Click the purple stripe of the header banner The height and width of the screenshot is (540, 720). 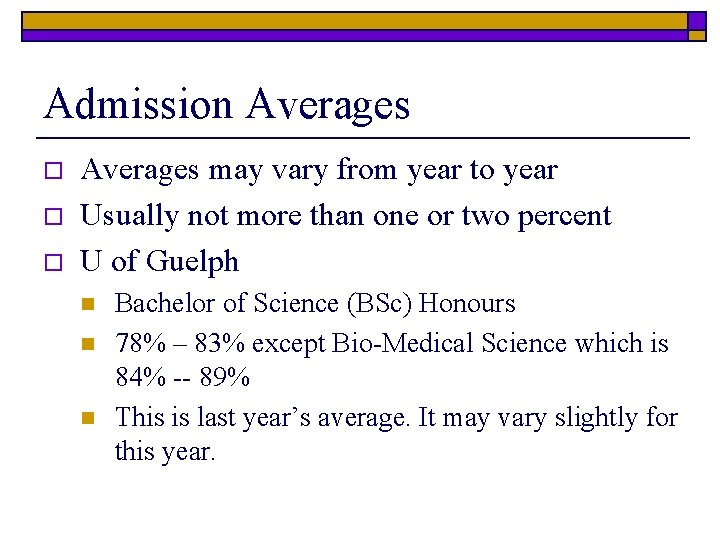coord(354,36)
